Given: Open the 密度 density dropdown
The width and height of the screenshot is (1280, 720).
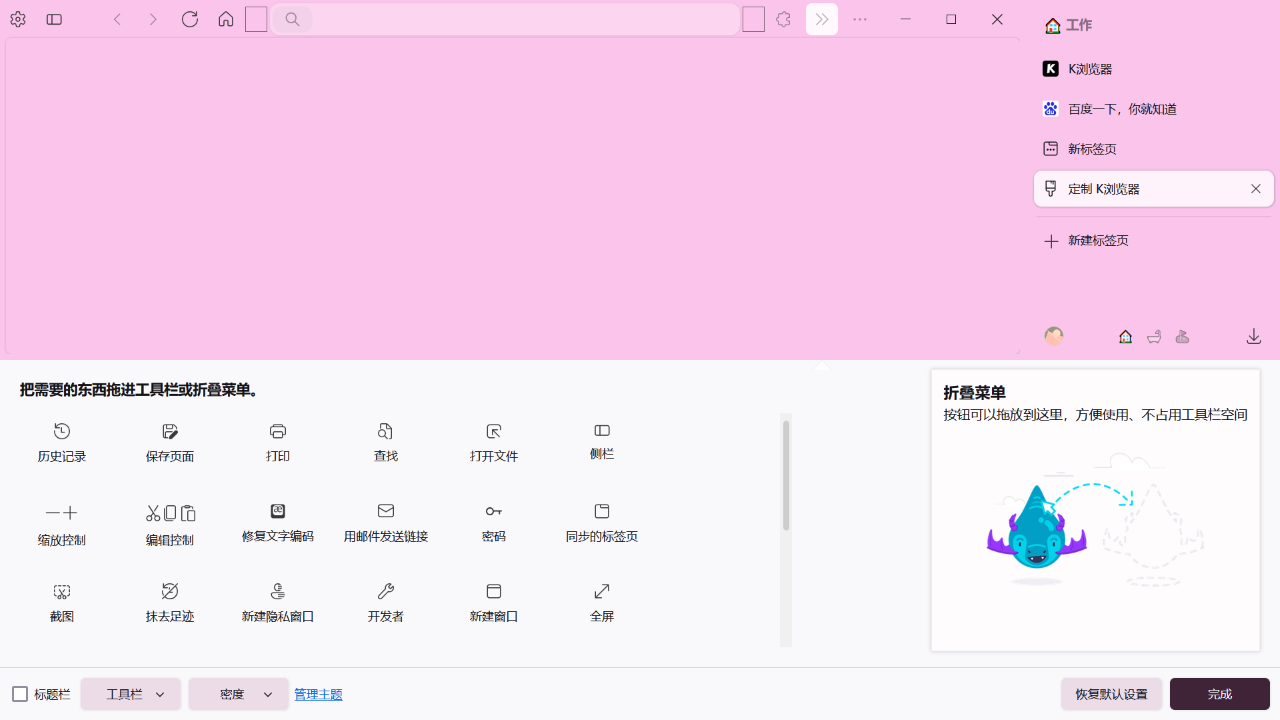Looking at the screenshot, I should tap(238, 693).
